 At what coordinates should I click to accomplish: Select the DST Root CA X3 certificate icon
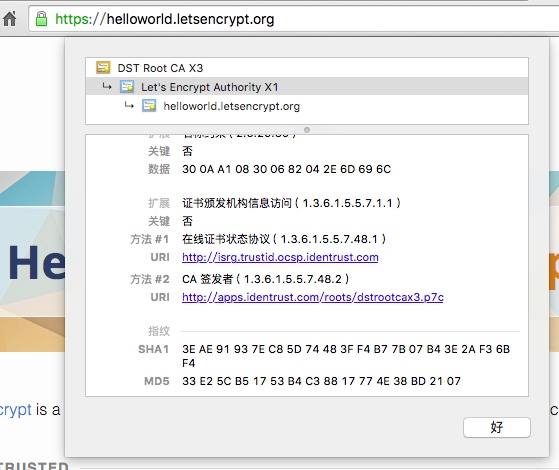103,67
